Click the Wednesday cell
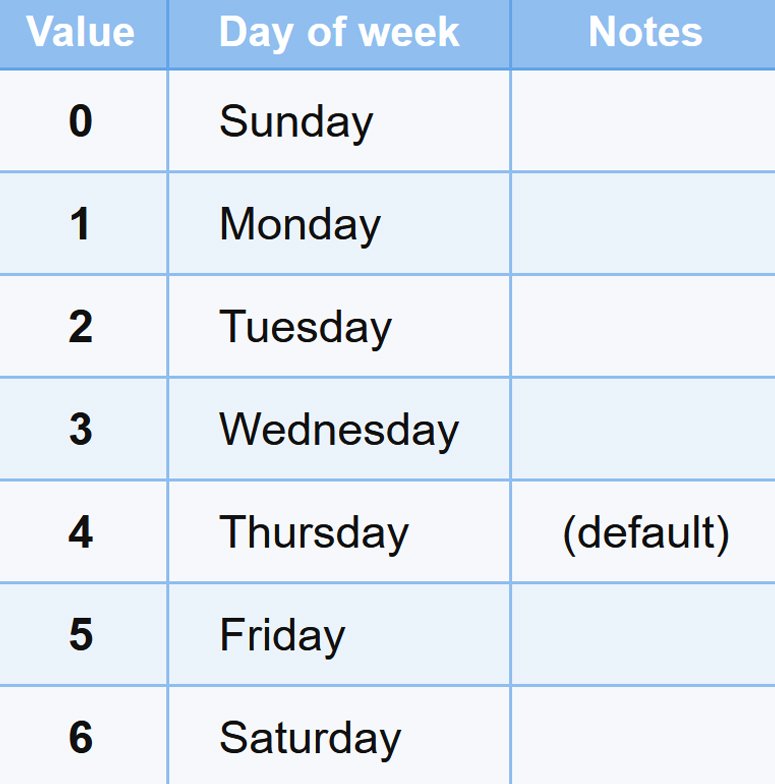This screenshot has width=775, height=784. tap(339, 430)
